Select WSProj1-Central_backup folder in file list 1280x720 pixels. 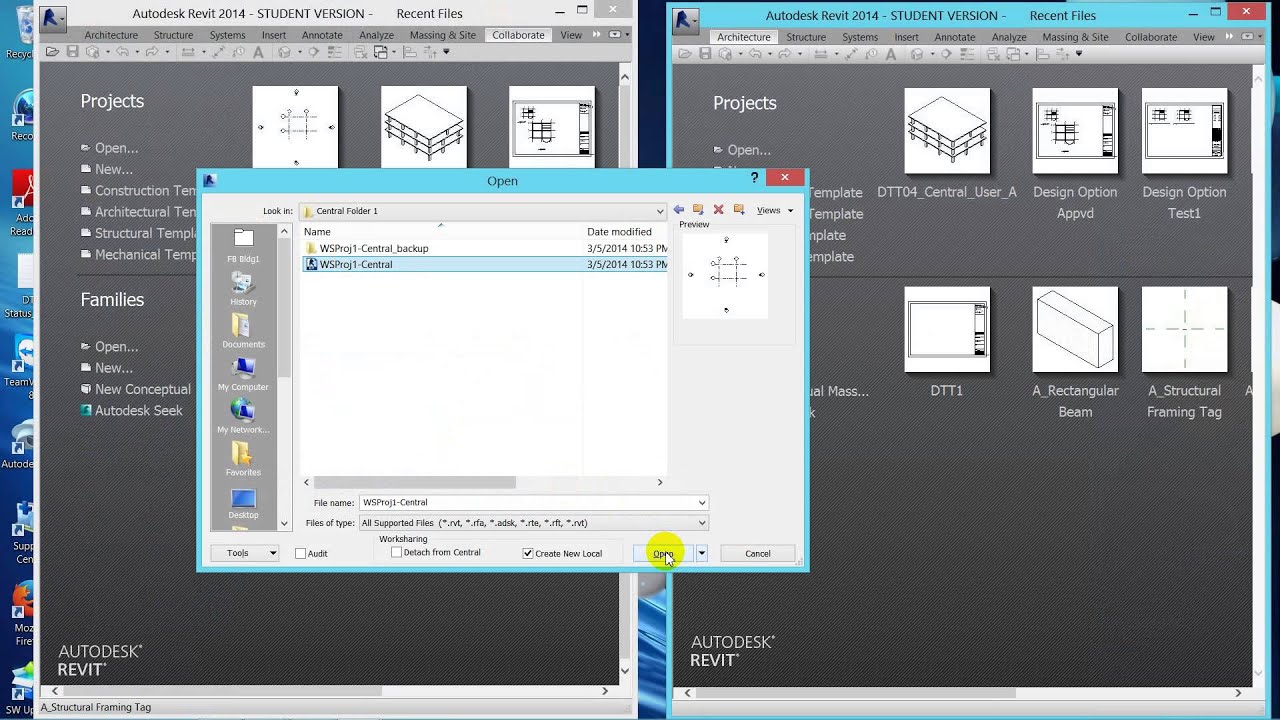374,248
